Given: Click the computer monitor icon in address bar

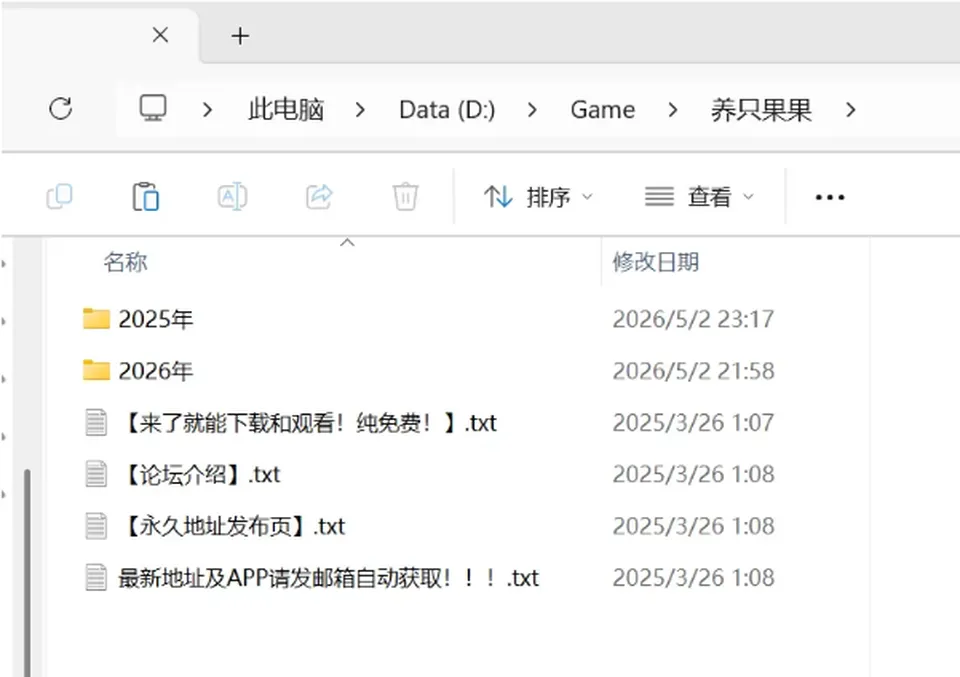Looking at the screenshot, I should coord(152,108).
